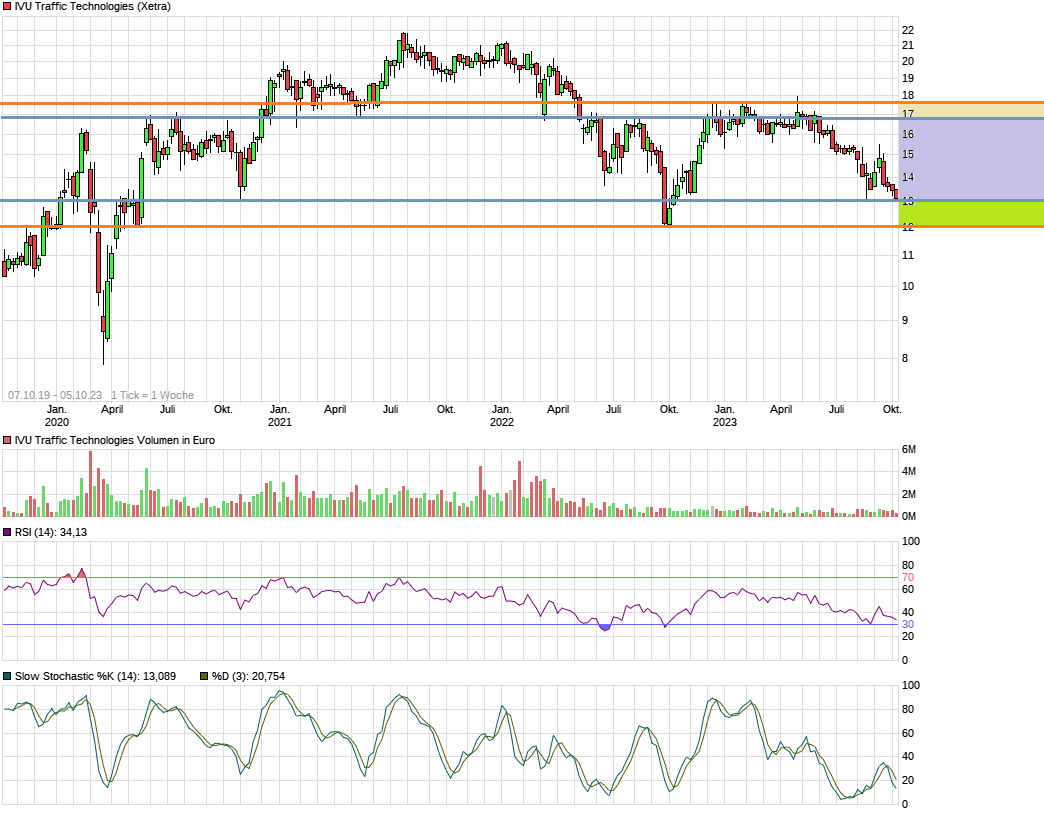Click the '1 Tick = 1 Woche' text
Screen dimensions: 1044x814
pyautogui.click(x=152, y=395)
